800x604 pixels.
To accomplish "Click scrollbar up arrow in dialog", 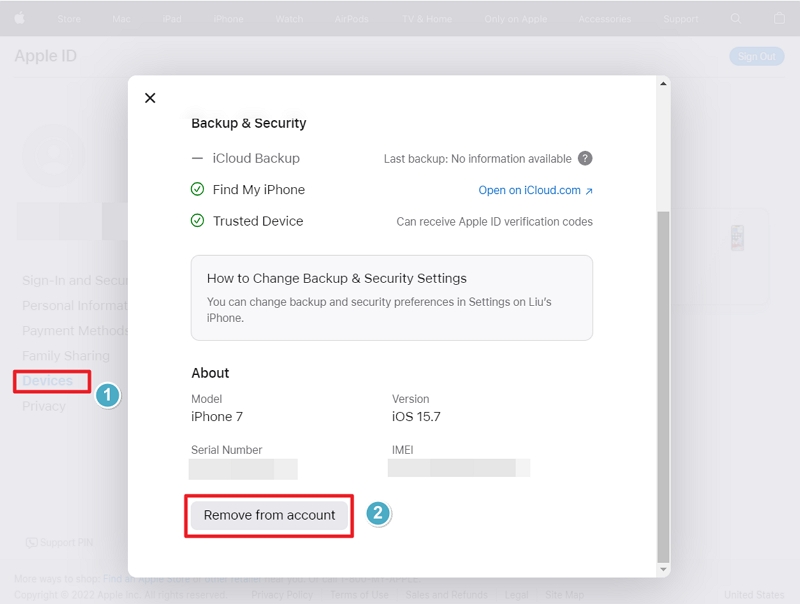I will [x=663, y=84].
